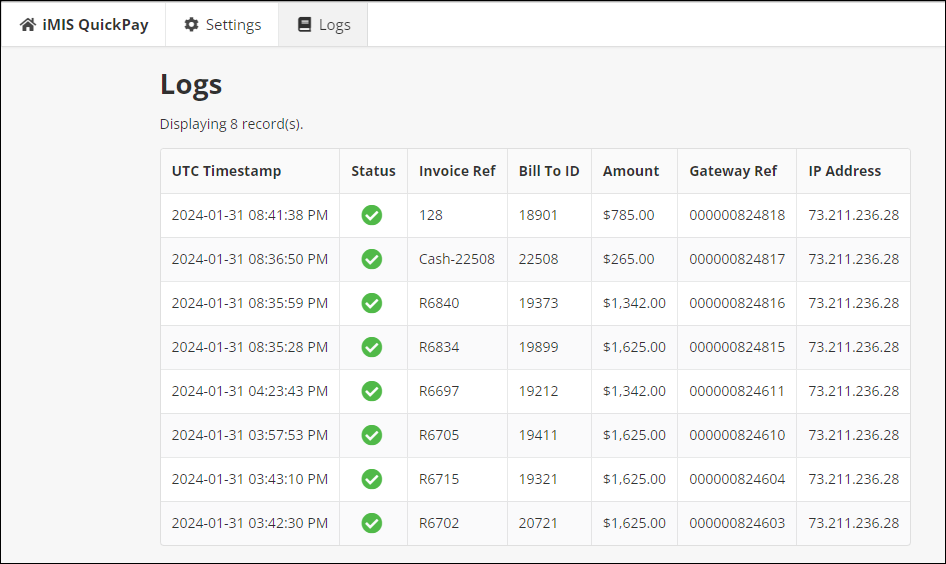Click the Logs book icon
Screen dimensions: 946x564
(305, 25)
